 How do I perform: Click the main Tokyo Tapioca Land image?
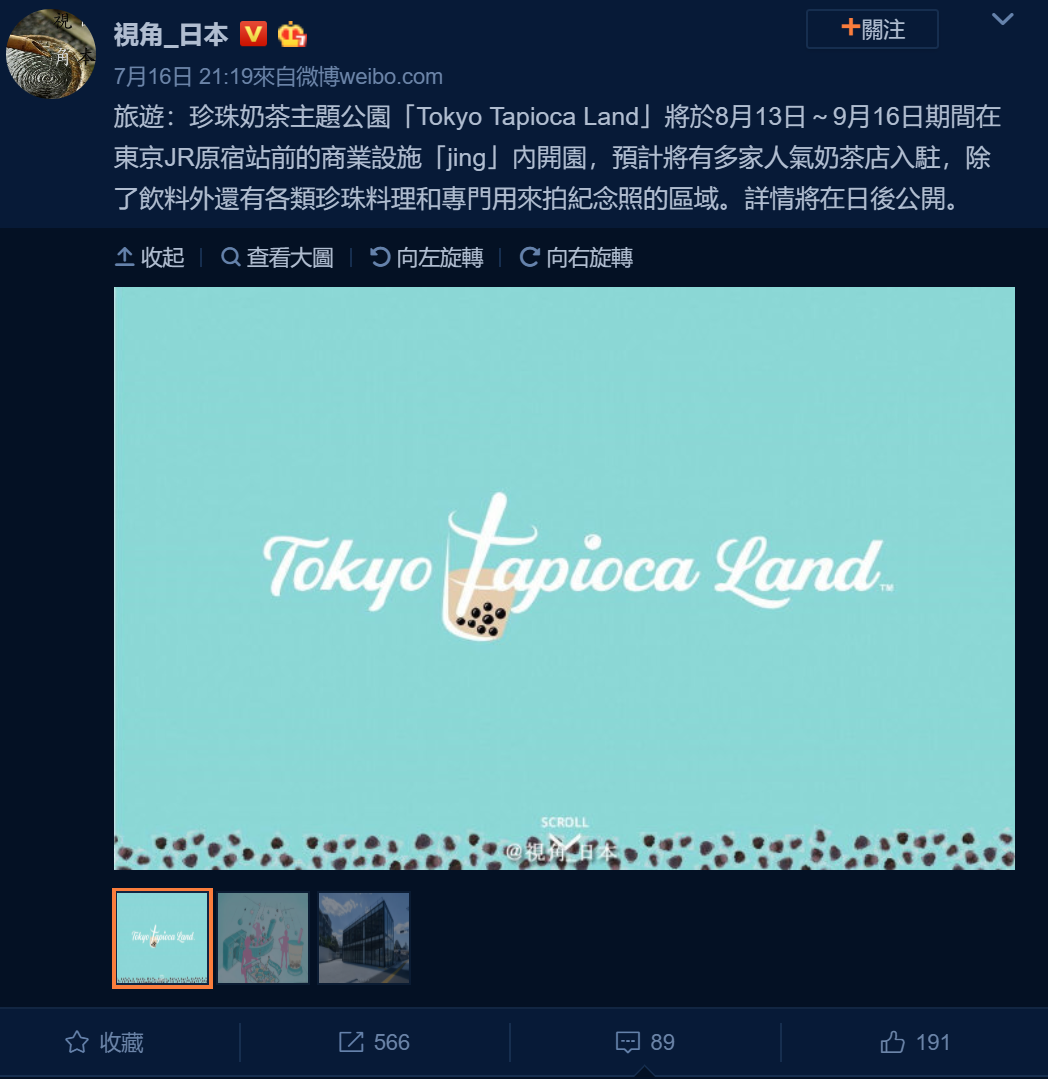[564, 578]
